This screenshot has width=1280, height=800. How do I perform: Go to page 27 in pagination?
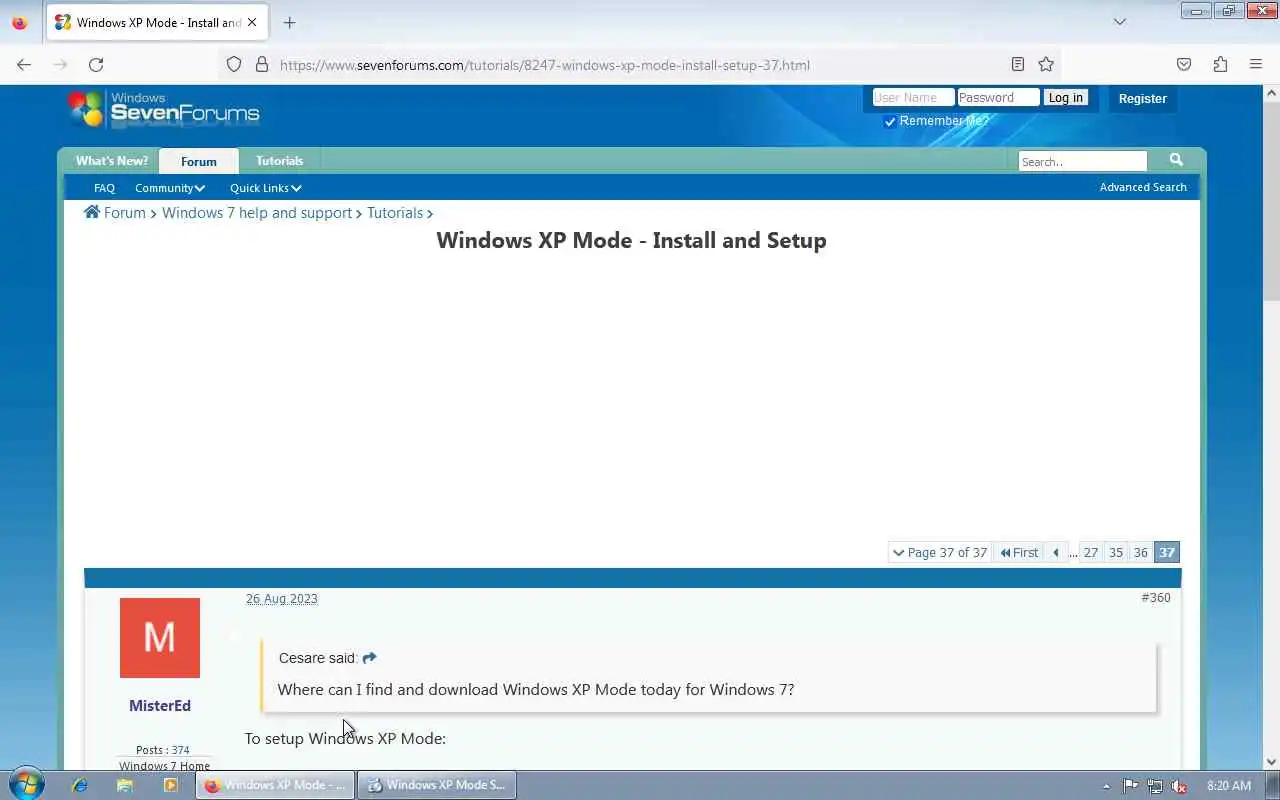click(1091, 552)
